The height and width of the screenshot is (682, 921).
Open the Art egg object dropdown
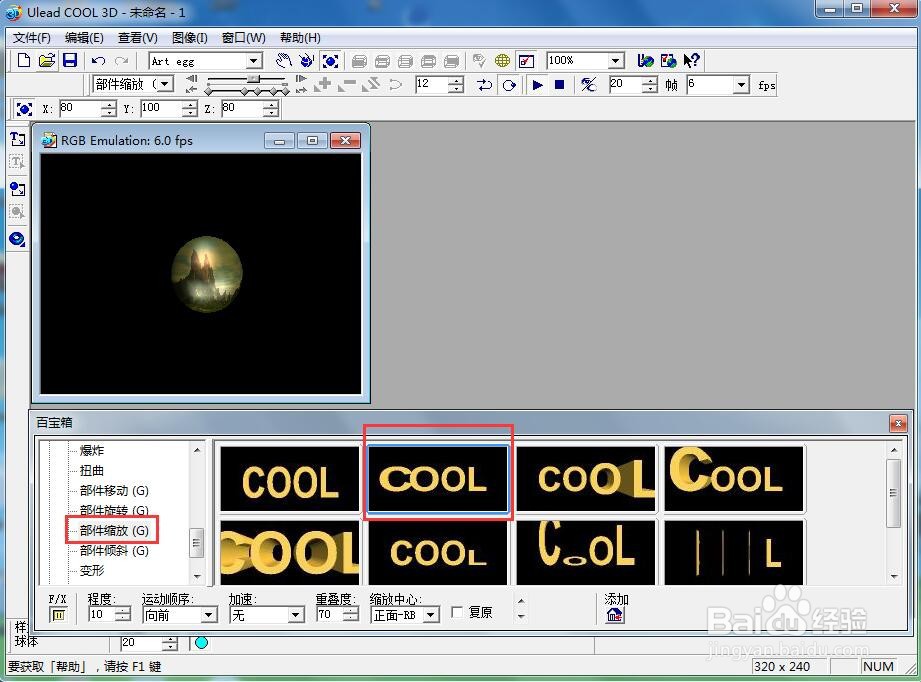coord(253,61)
